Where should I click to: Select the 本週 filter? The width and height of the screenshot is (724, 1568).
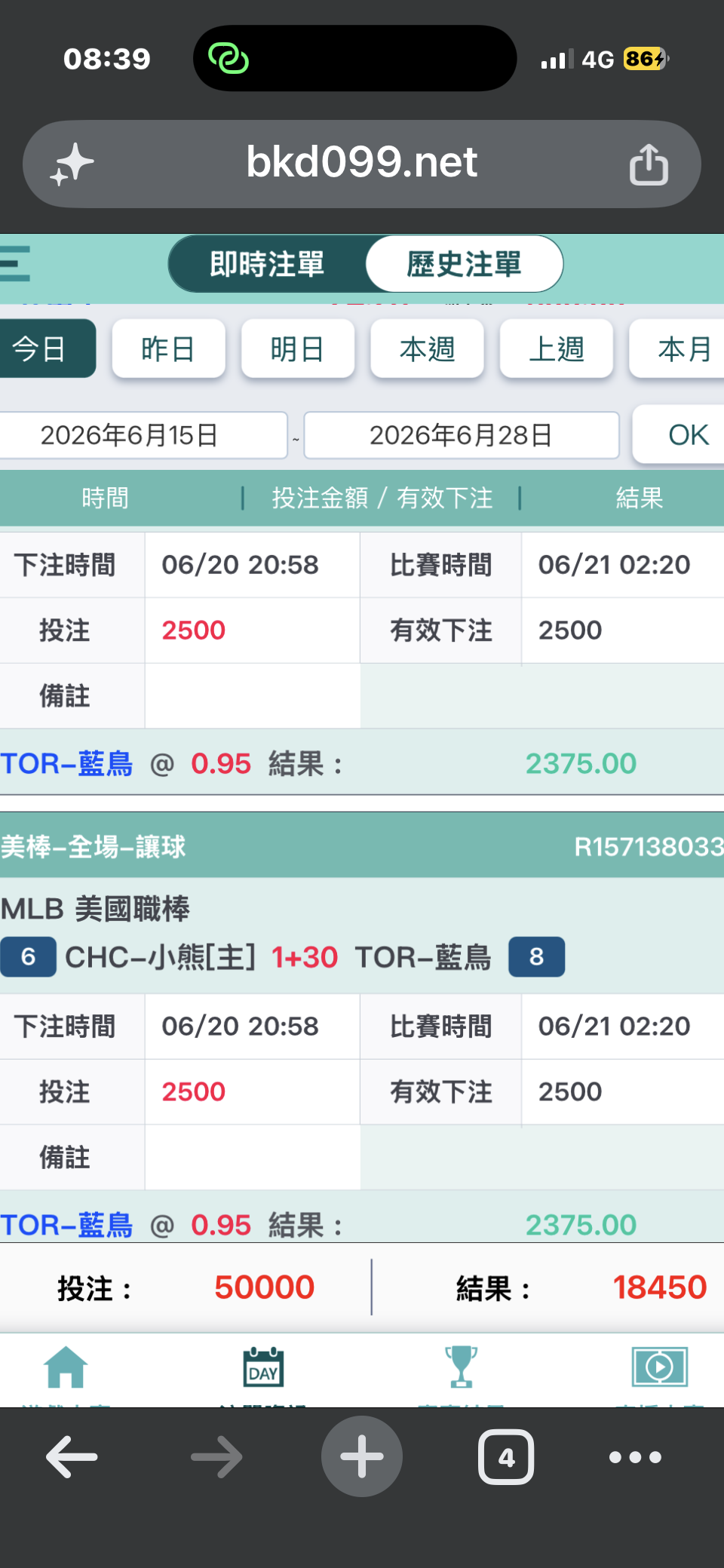(x=427, y=348)
